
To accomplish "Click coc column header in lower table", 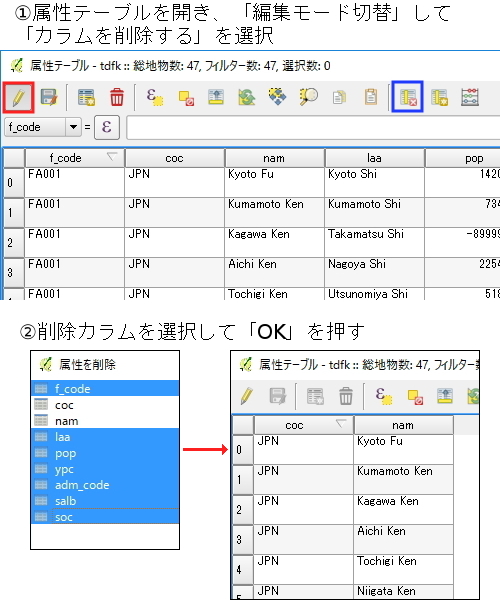I will pos(304,425).
